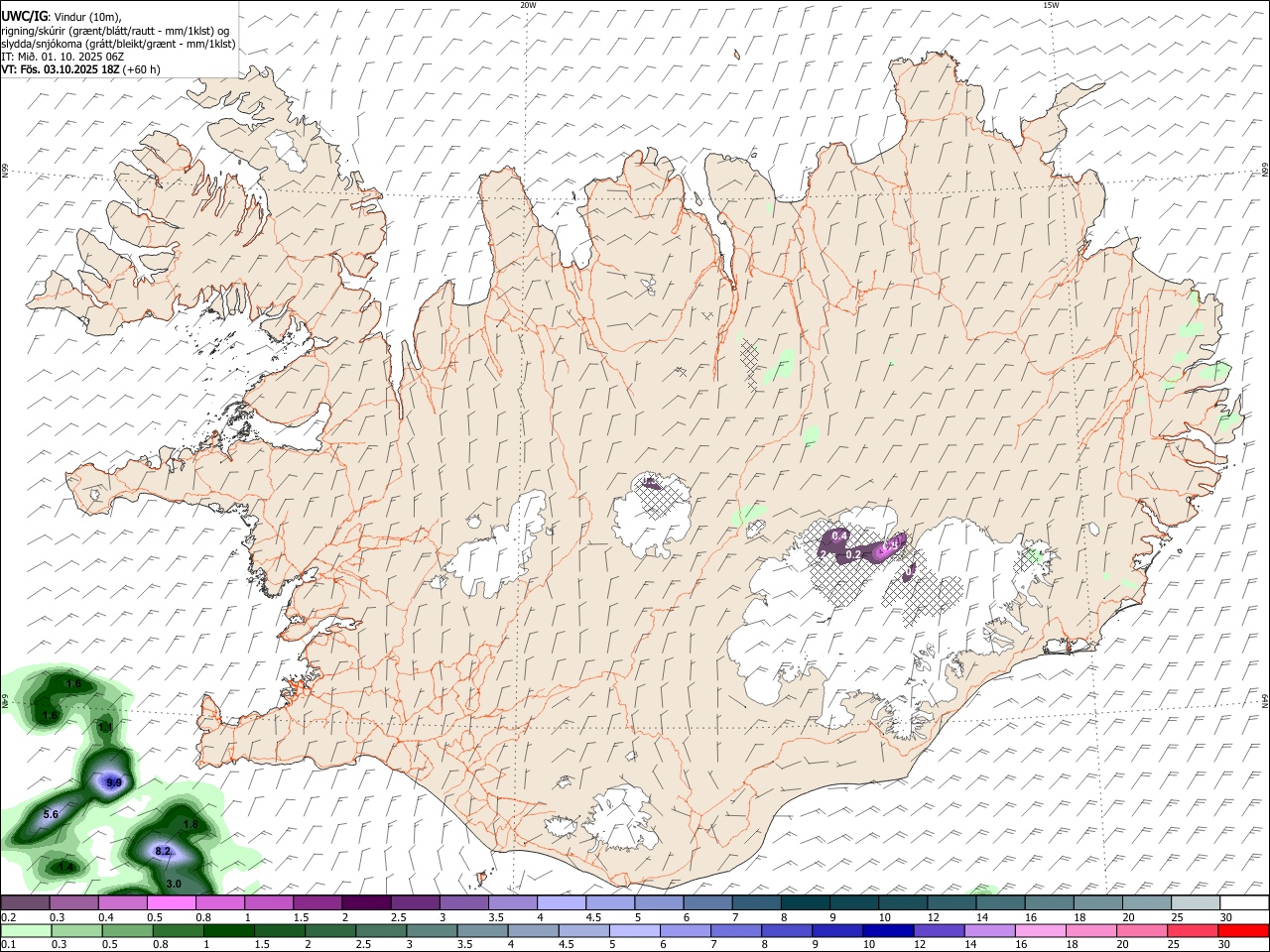Click the "1.4" precipitation value label
Viewport: 1270px width, 952px height.
tap(65, 867)
